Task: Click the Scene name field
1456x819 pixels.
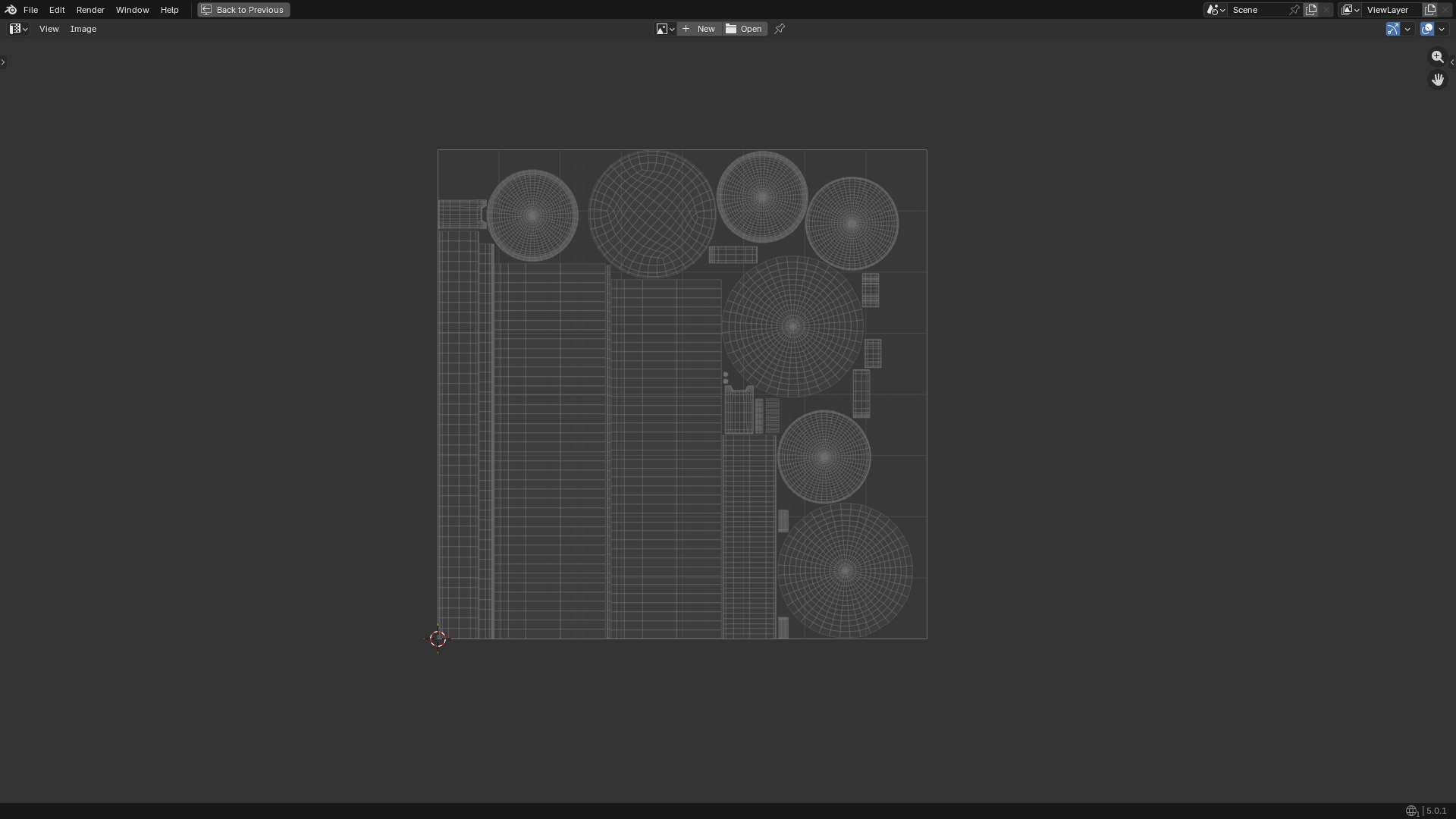Action: [1259, 10]
